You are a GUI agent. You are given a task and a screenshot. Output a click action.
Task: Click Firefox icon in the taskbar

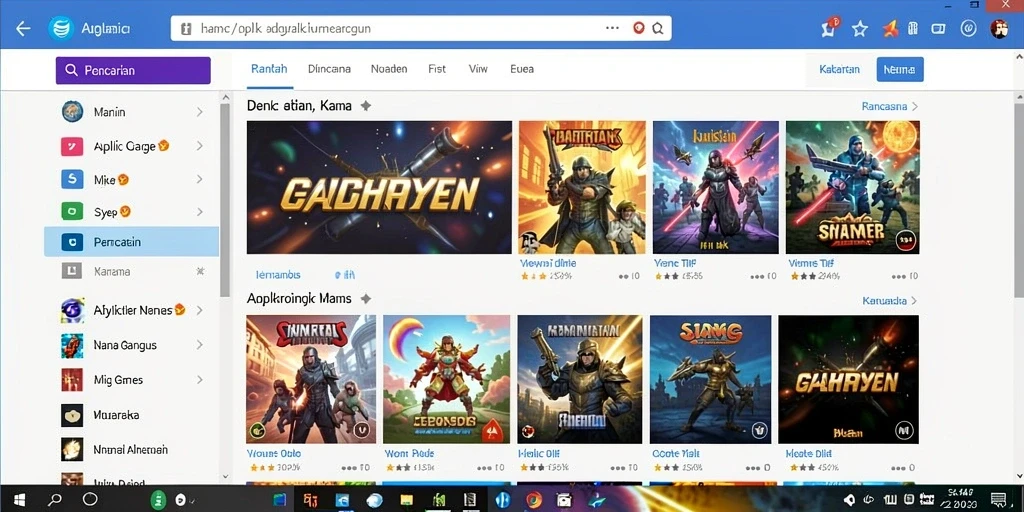pyautogui.click(x=534, y=500)
